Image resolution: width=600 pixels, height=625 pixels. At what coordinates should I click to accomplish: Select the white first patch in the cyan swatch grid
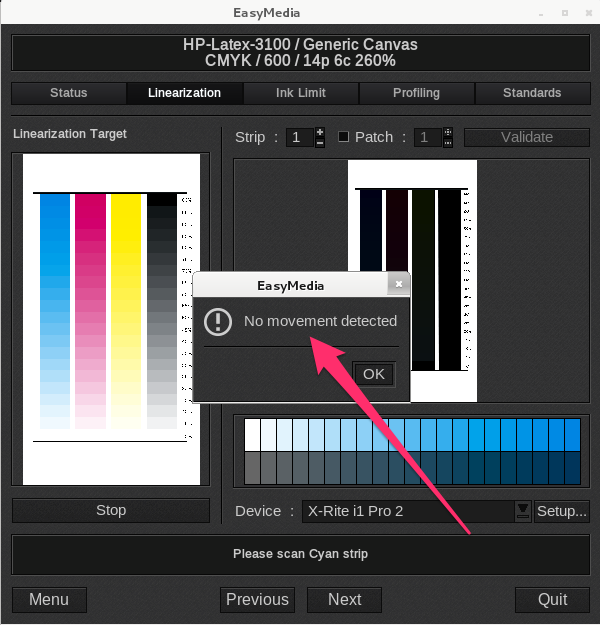(x=252, y=434)
